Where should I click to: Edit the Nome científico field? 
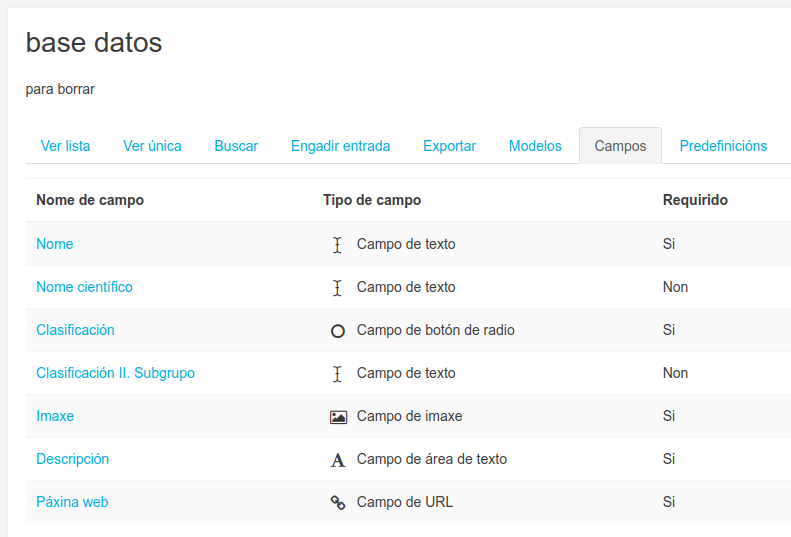coord(84,287)
